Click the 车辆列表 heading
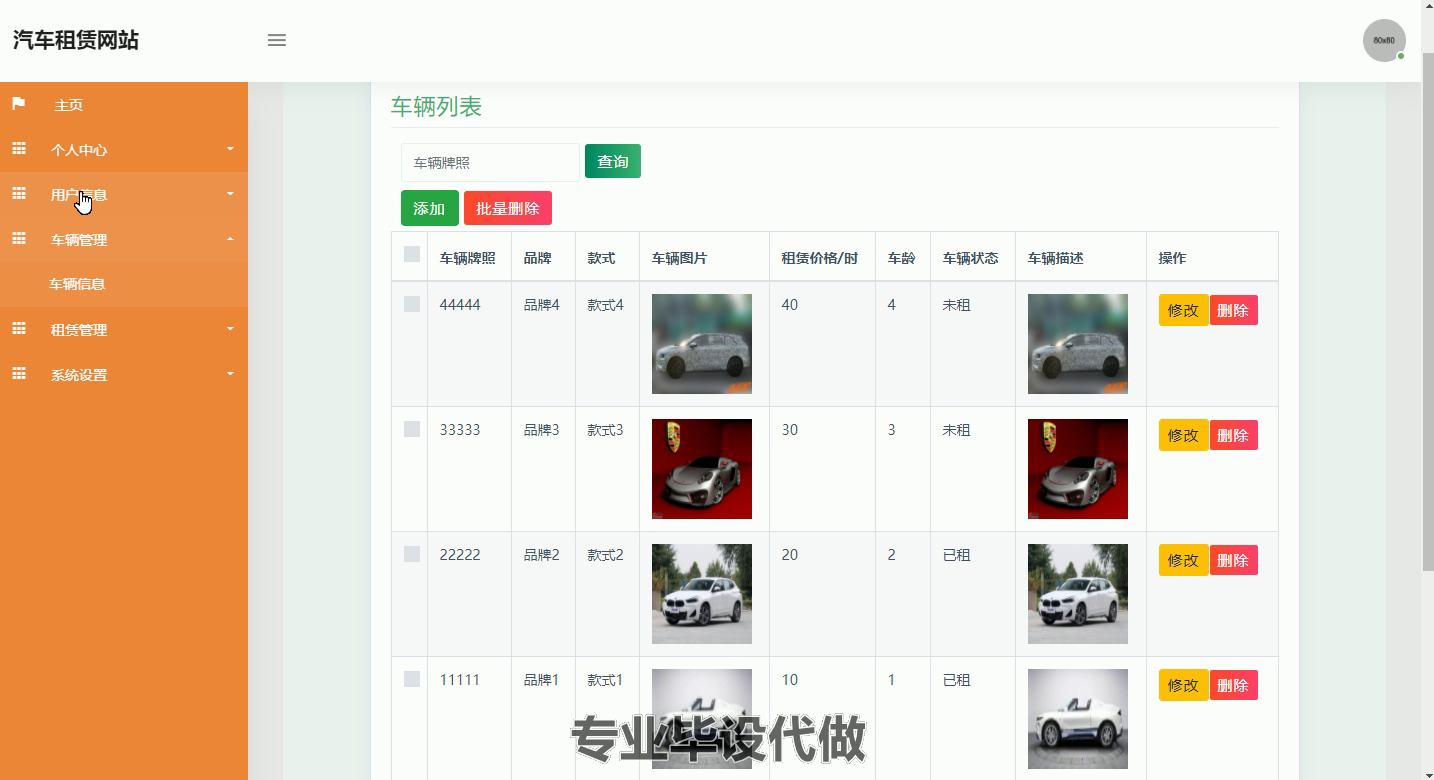1434x780 pixels. point(436,107)
